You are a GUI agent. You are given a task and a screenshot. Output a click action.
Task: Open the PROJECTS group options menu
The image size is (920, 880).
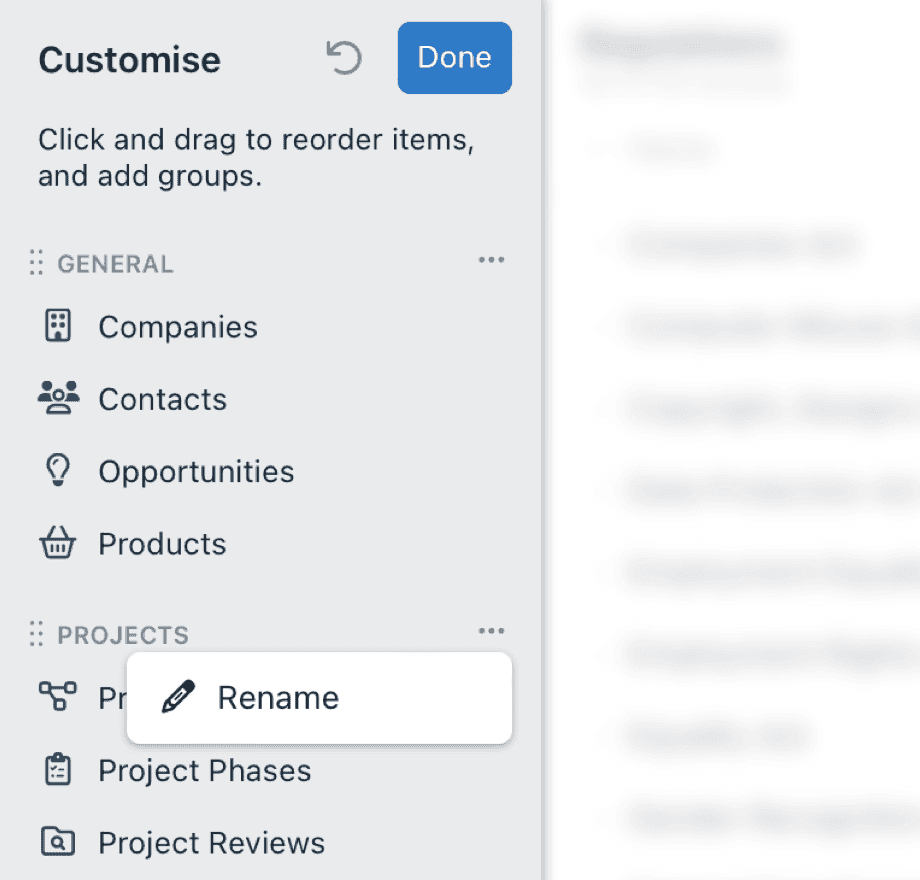[x=491, y=630]
